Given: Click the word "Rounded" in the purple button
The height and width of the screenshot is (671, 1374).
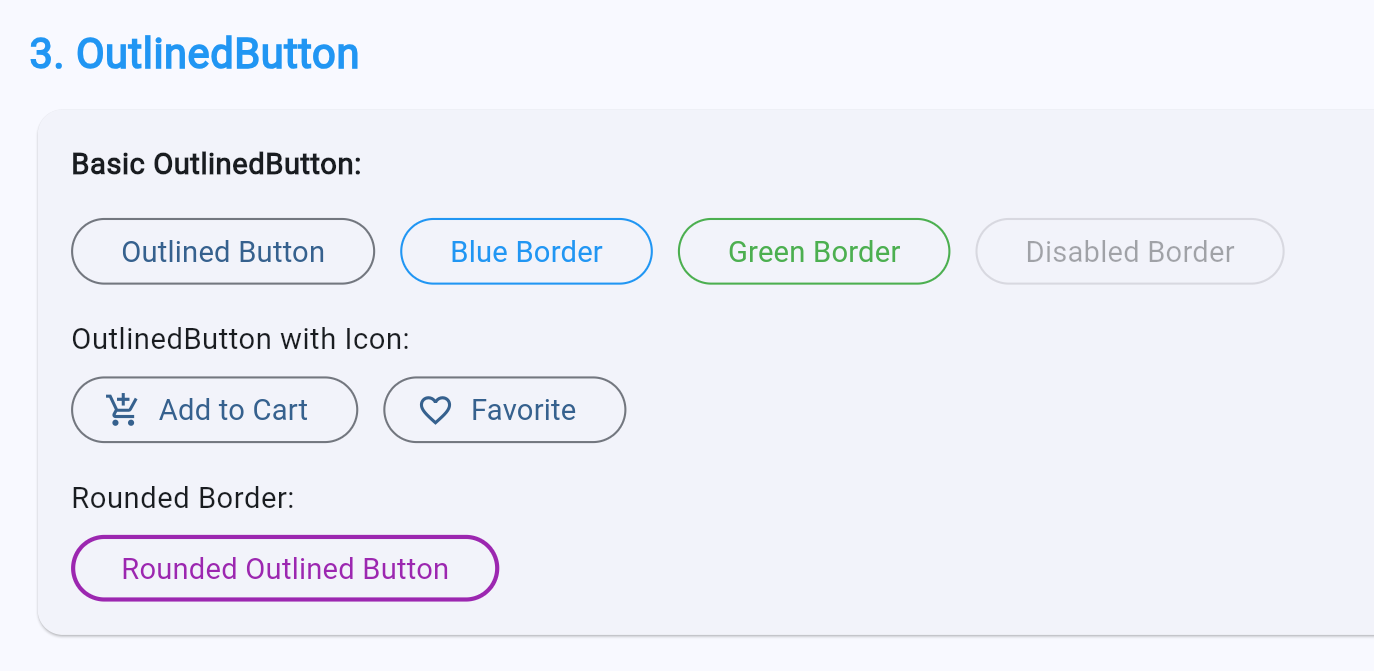Looking at the screenshot, I should click(x=179, y=569).
